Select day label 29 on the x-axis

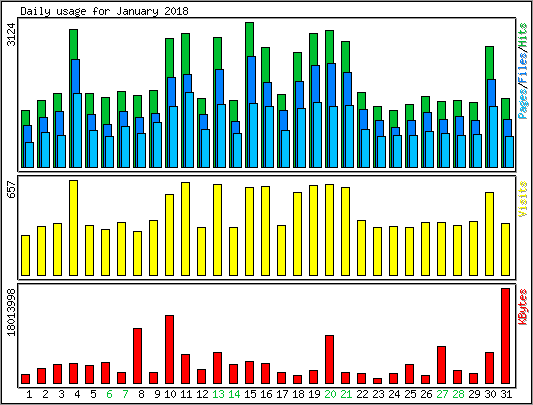click(x=474, y=394)
